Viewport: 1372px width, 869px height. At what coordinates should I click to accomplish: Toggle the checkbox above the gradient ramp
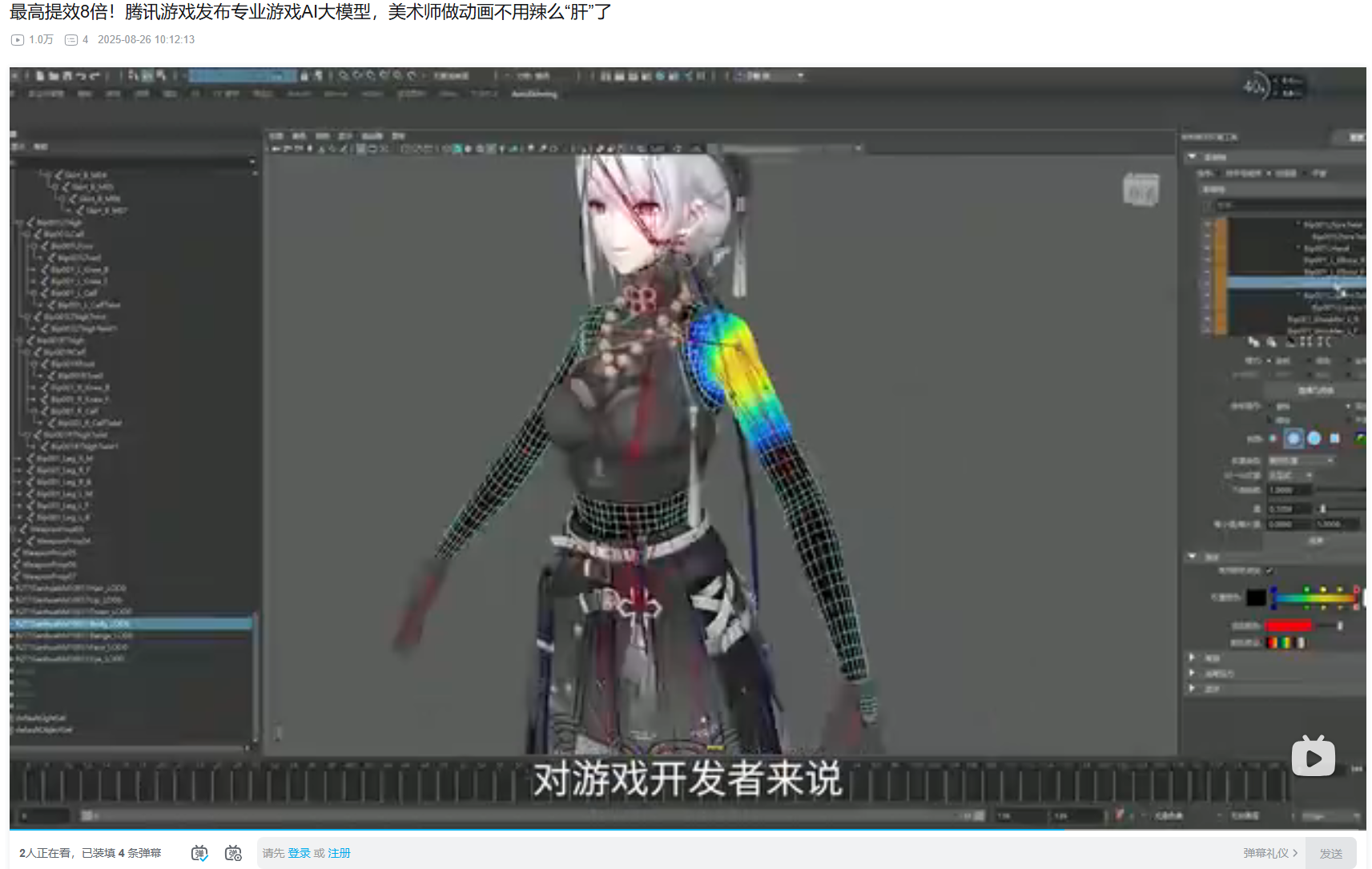pos(1269,570)
